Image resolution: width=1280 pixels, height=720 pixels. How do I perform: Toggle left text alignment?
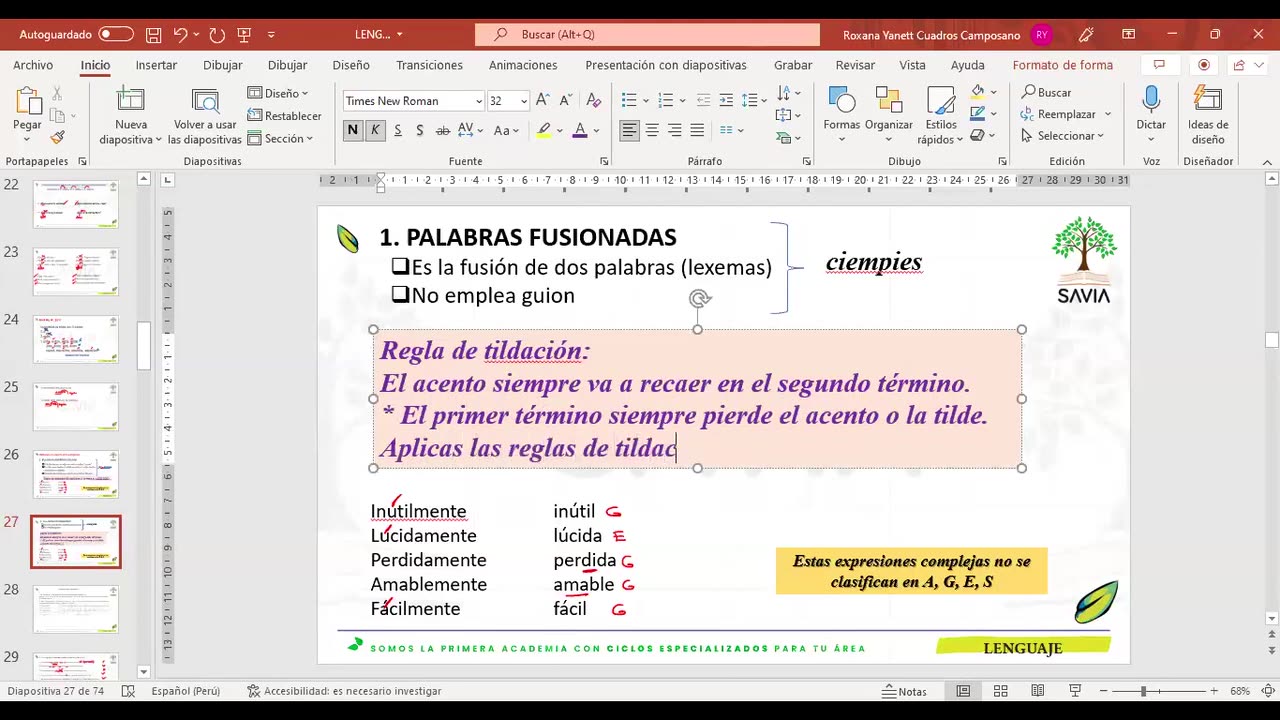click(x=629, y=130)
